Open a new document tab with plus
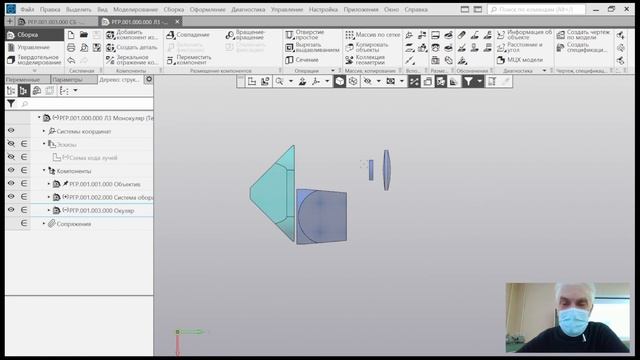The height and width of the screenshot is (360, 640). (10, 22)
